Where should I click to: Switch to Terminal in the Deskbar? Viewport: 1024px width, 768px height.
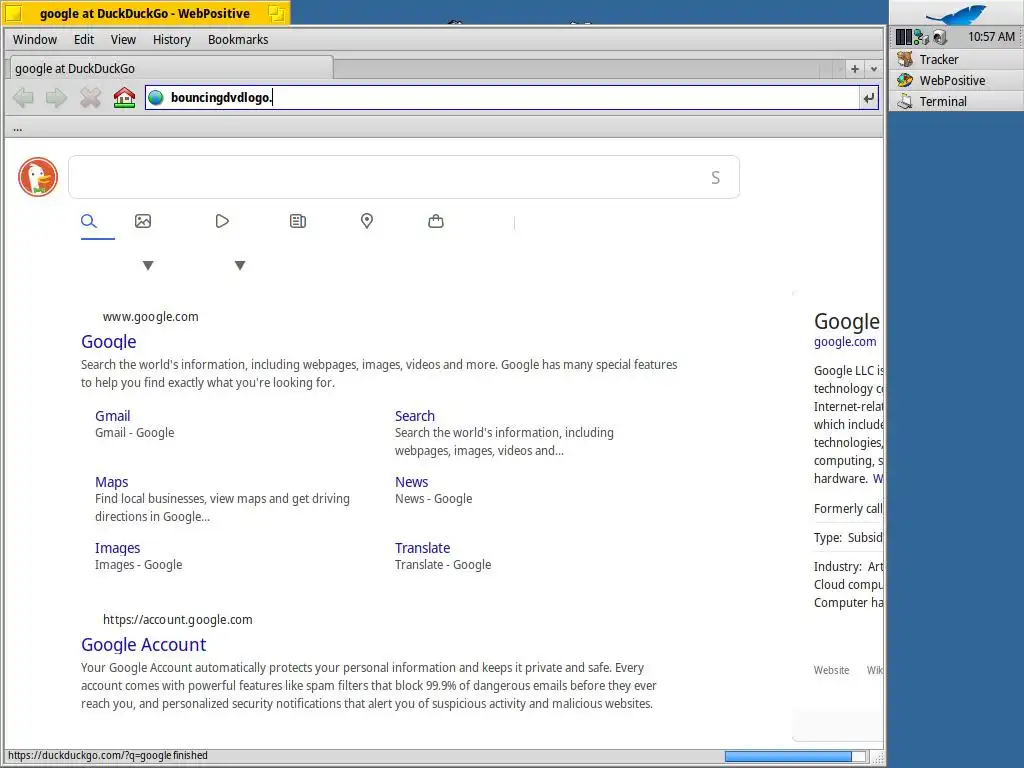[956, 101]
